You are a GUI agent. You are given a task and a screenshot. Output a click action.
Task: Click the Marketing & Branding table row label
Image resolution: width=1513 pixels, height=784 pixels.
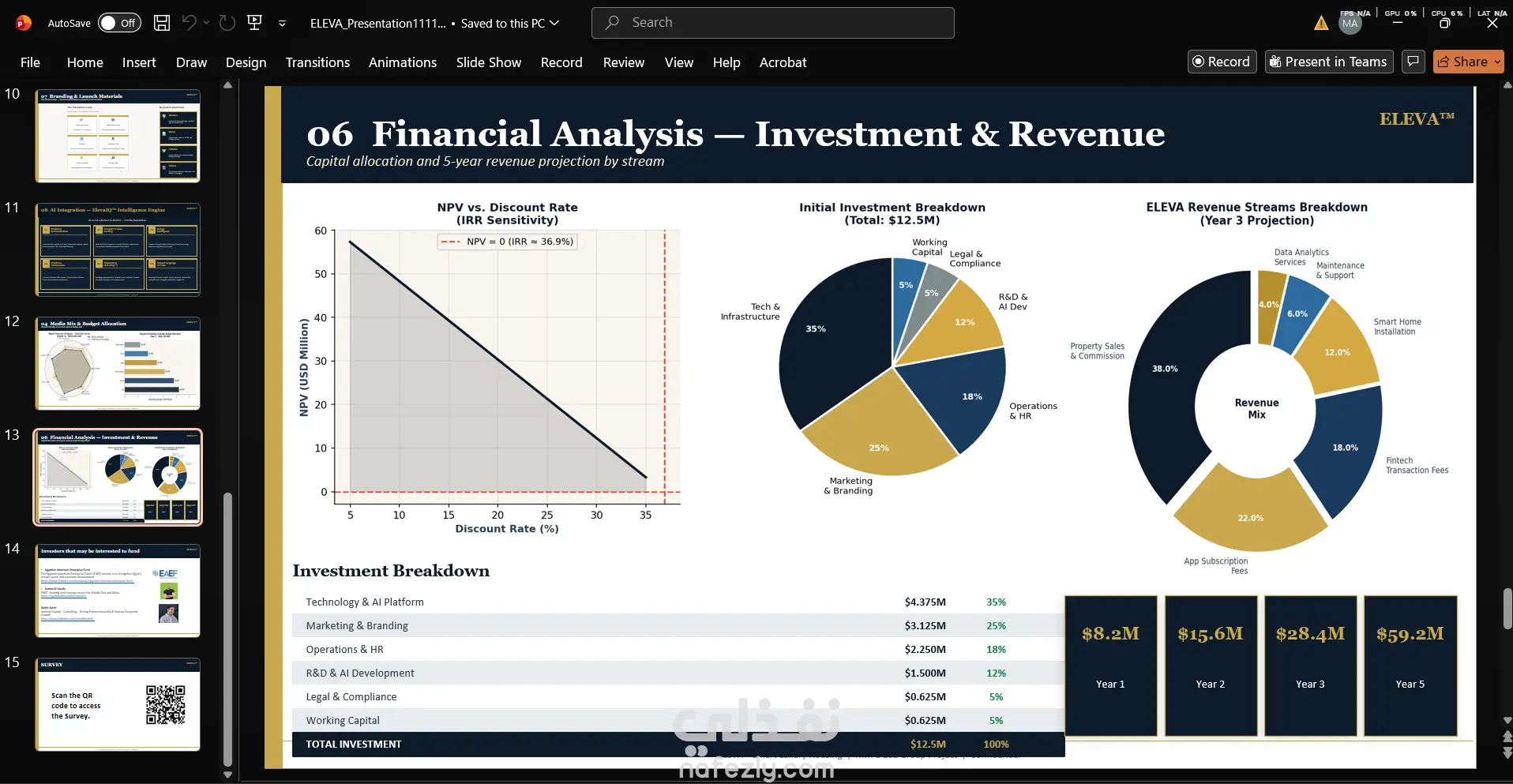point(357,625)
